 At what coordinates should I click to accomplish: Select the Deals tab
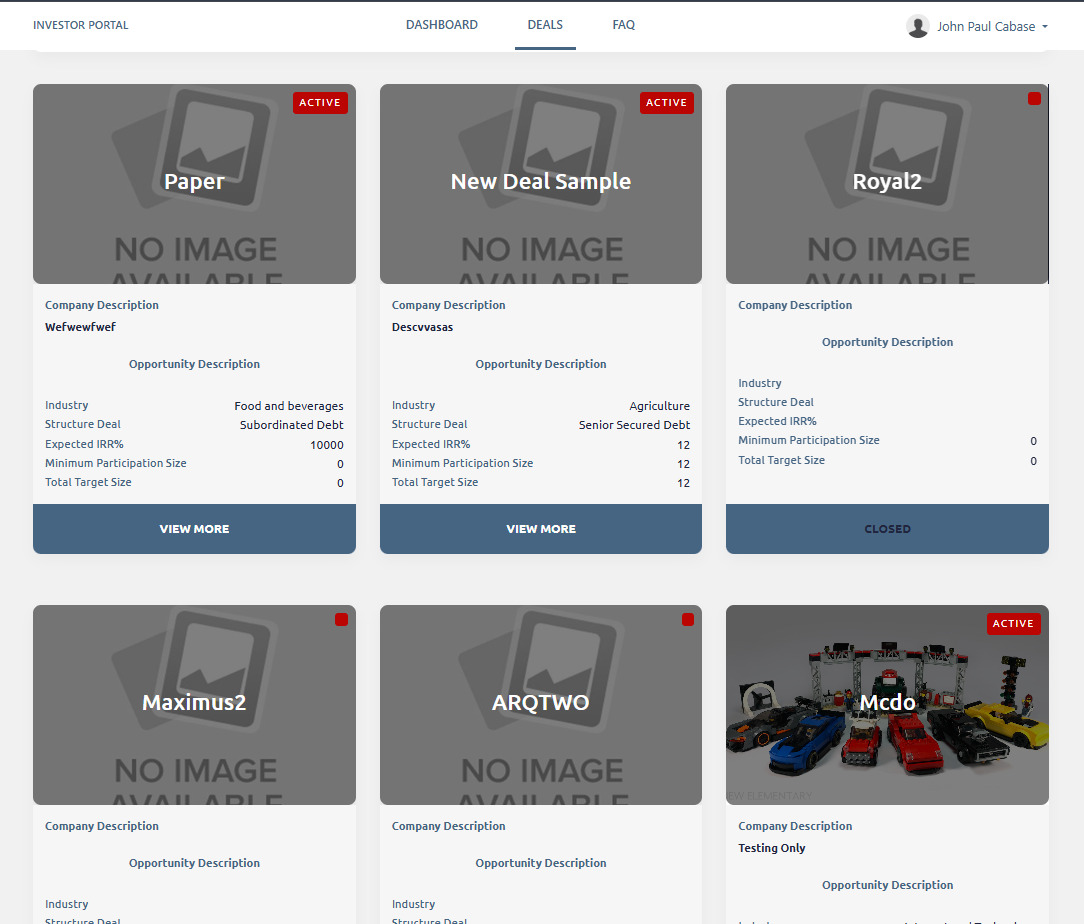coord(545,25)
